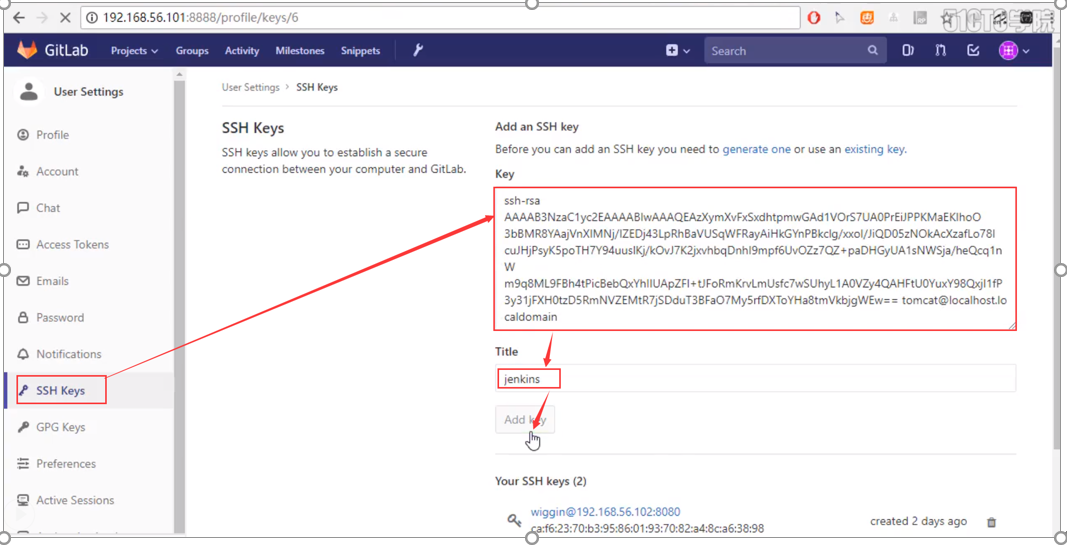Click the Password lock sidebar icon
Image resolution: width=1067 pixels, height=546 pixels.
click(x=23, y=317)
